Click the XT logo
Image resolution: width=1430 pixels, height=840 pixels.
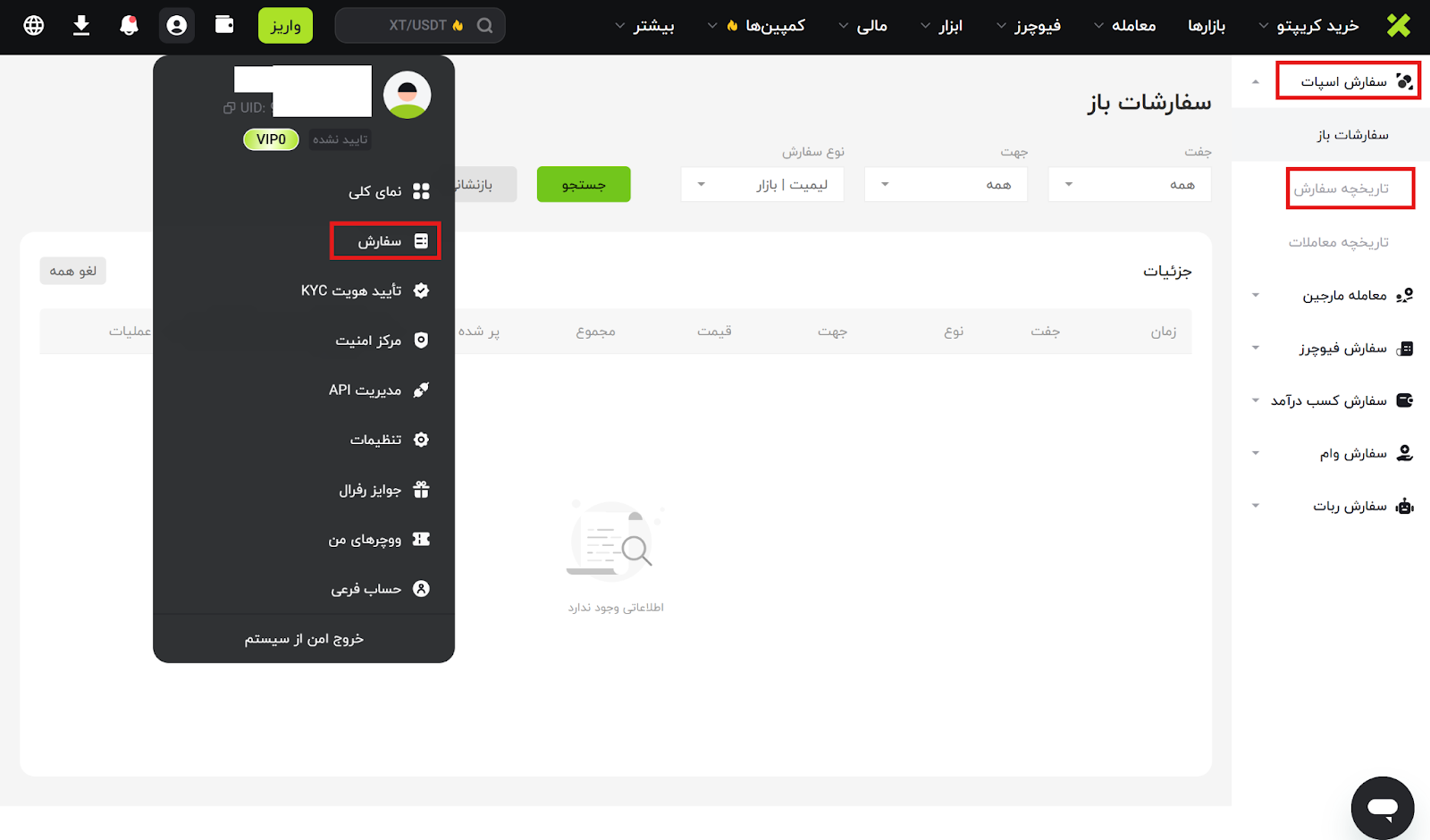1399,25
